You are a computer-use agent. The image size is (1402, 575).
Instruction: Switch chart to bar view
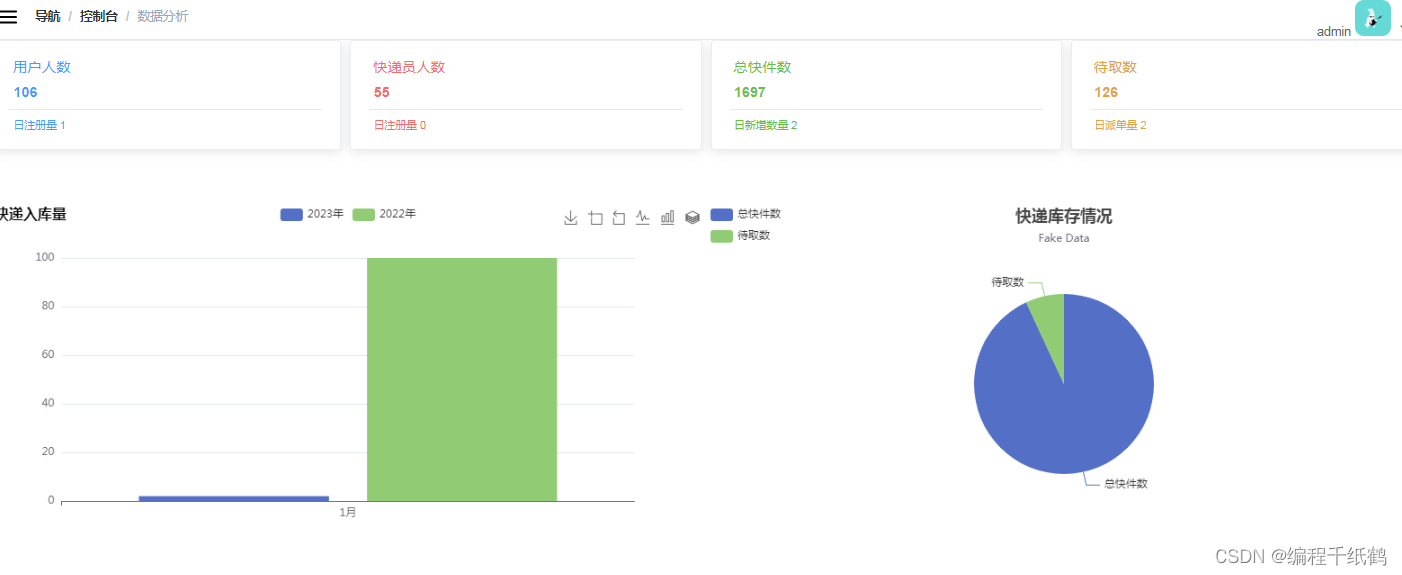[x=667, y=218]
